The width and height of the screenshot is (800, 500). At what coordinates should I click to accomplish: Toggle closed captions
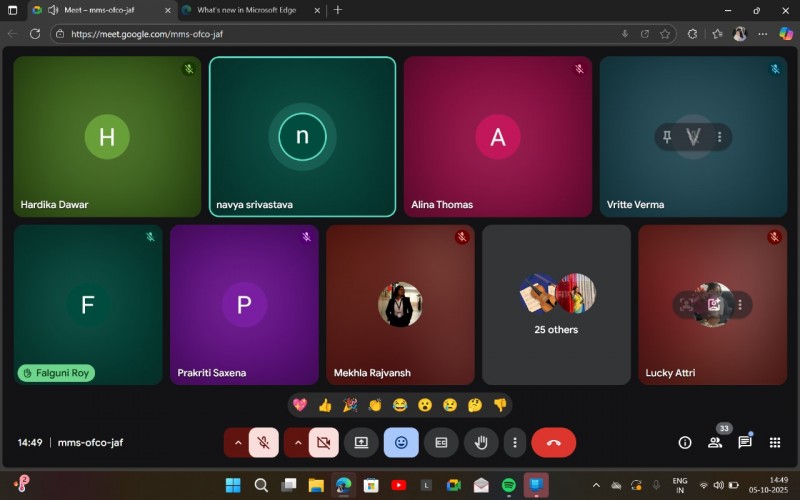(441, 442)
